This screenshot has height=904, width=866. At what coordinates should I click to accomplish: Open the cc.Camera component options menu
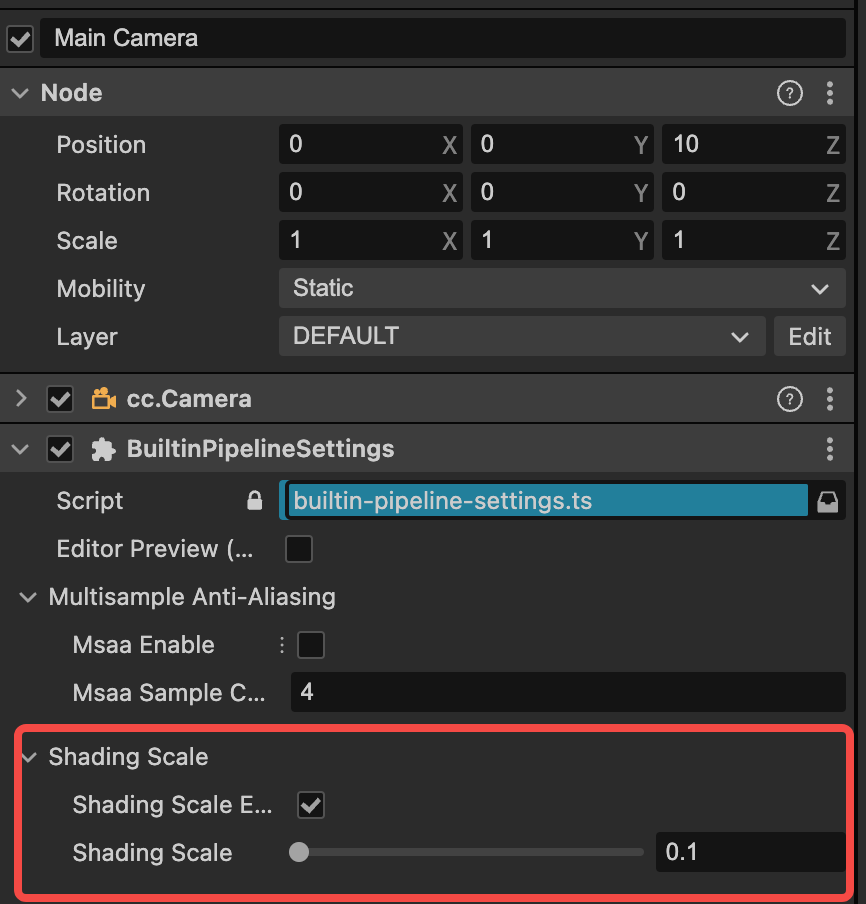[830, 400]
